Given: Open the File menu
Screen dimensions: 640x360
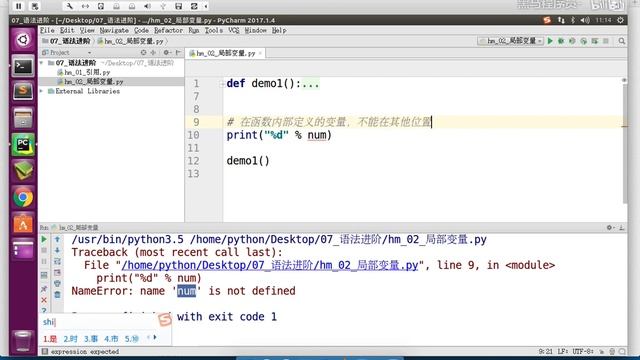Looking at the screenshot, I should point(47,30).
